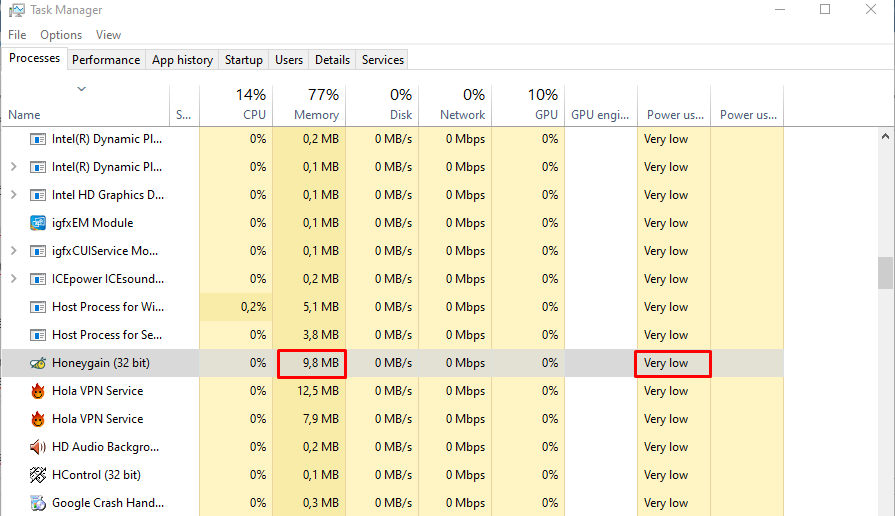
Task: Select the Processes tab
Action: tap(34, 58)
